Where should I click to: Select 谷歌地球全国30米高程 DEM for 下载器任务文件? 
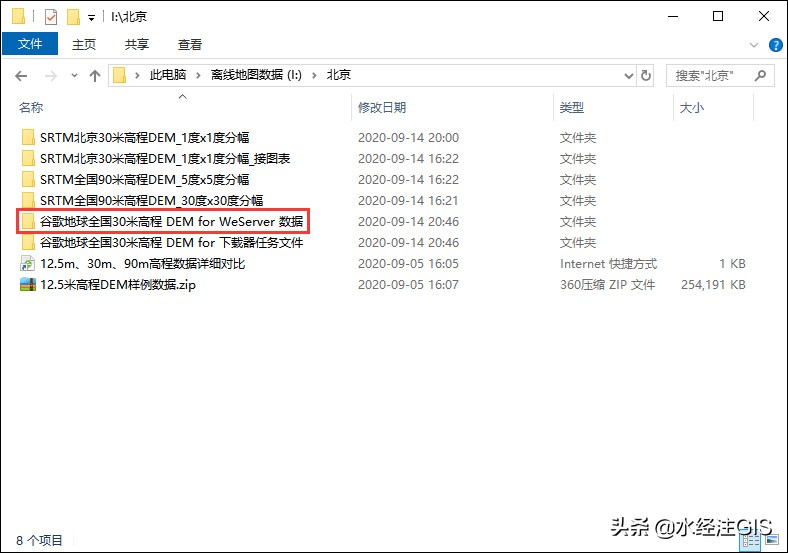point(172,243)
